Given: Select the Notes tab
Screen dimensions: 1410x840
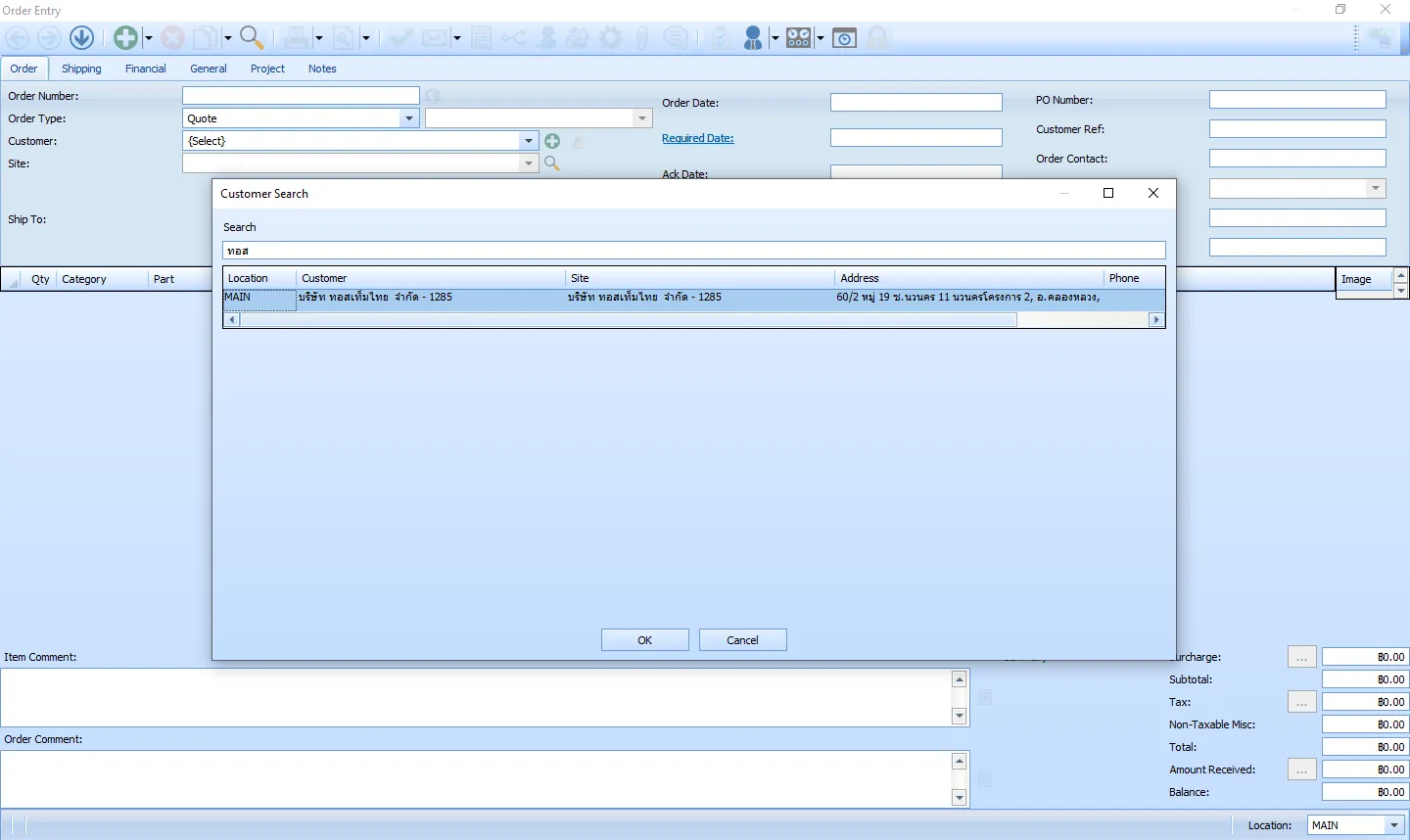Looking at the screenshot, I should click(x=322, y=69).
